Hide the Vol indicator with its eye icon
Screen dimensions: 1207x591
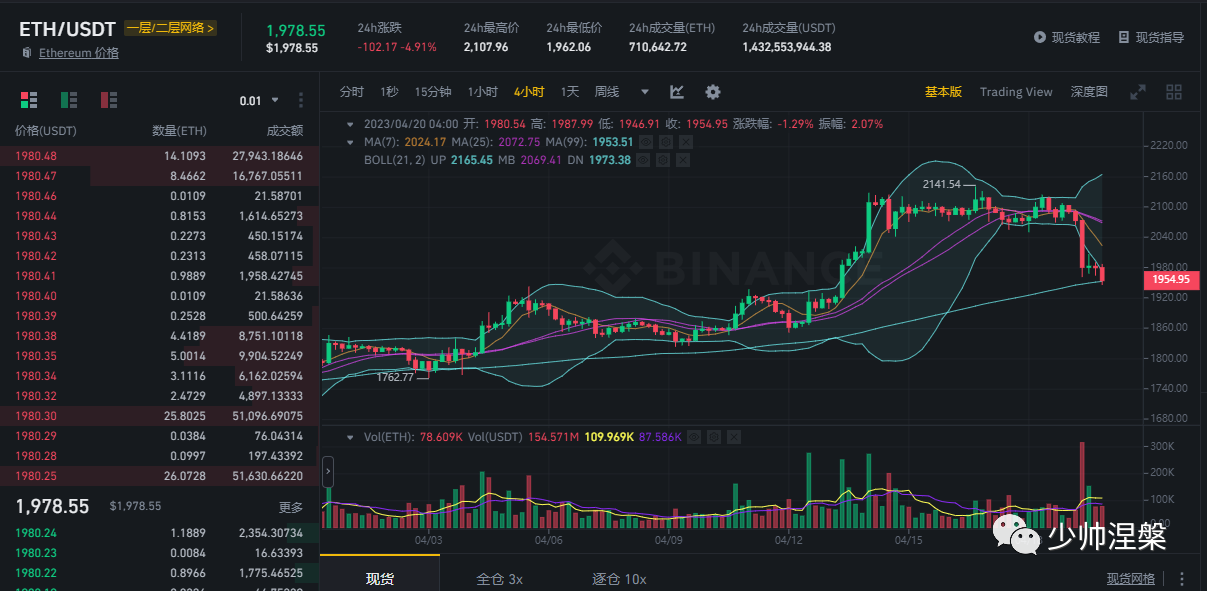coord(694,437)
